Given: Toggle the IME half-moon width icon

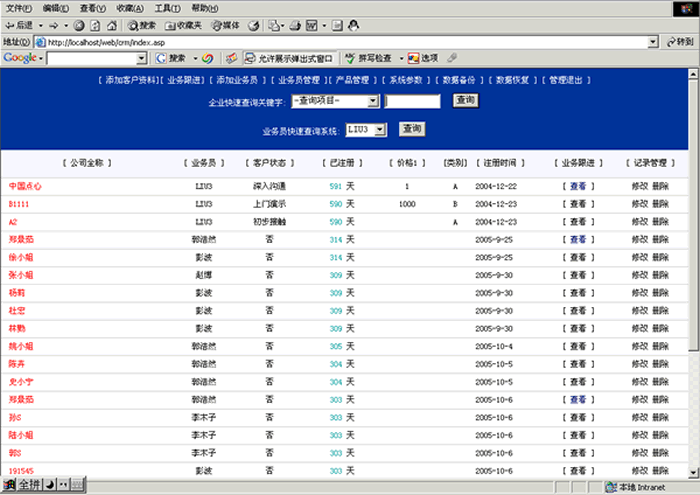Looking at the screenshot, I should coord(50,484).
